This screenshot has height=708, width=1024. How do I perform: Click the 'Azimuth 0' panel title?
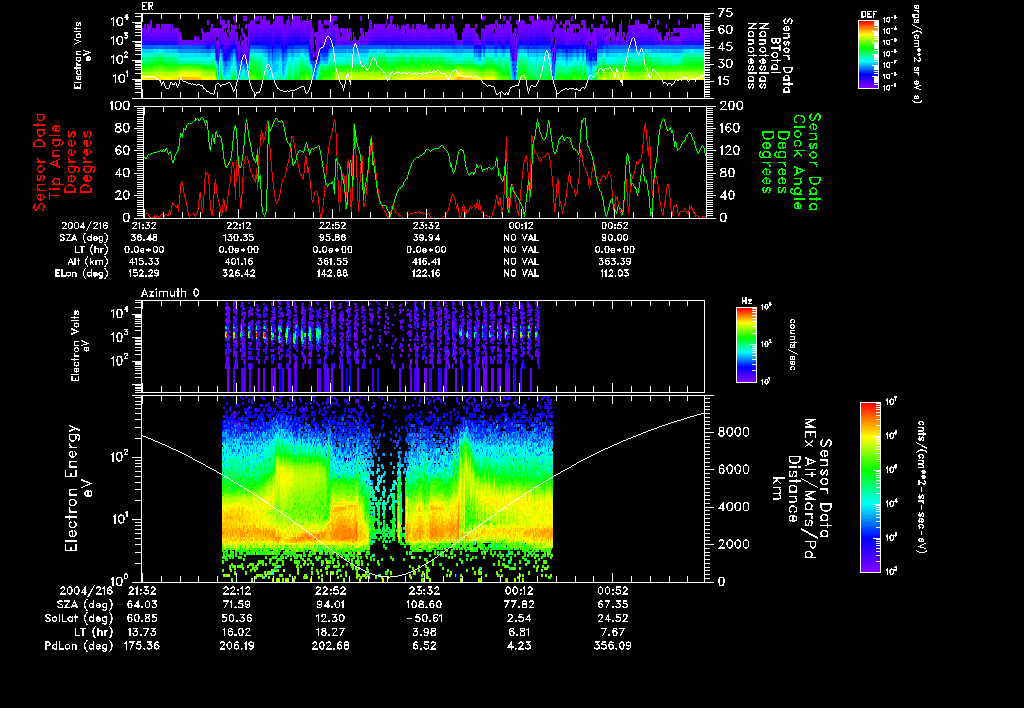(170, 293)
